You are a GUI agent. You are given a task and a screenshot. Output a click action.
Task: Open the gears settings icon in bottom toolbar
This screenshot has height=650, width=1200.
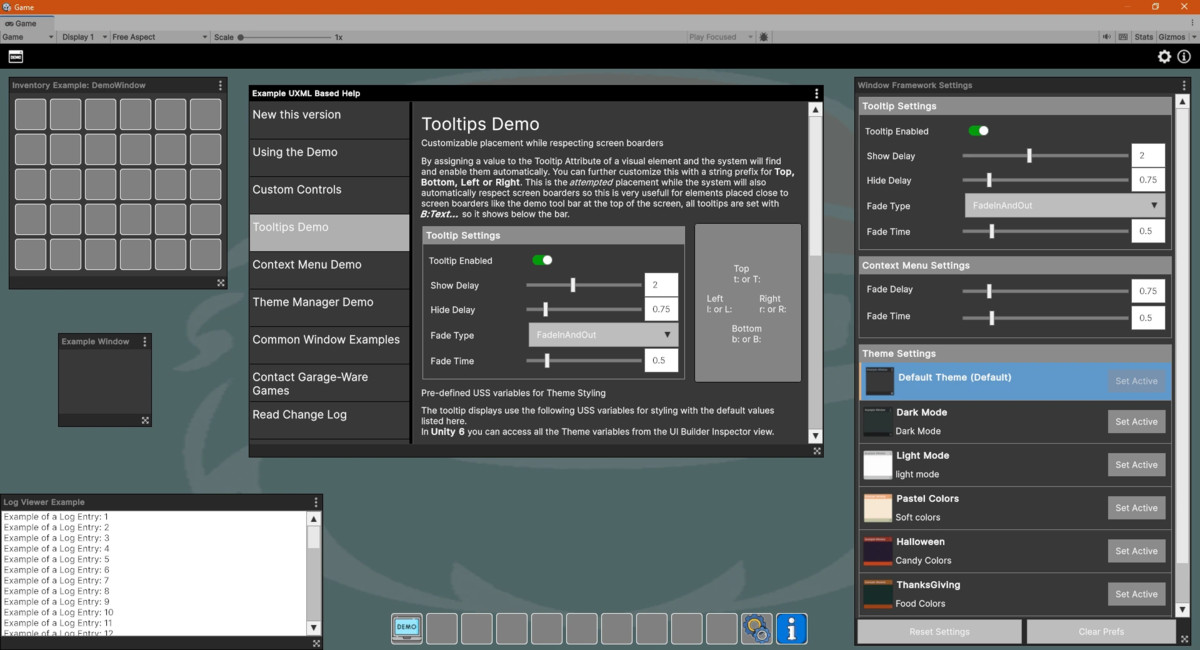756,628
